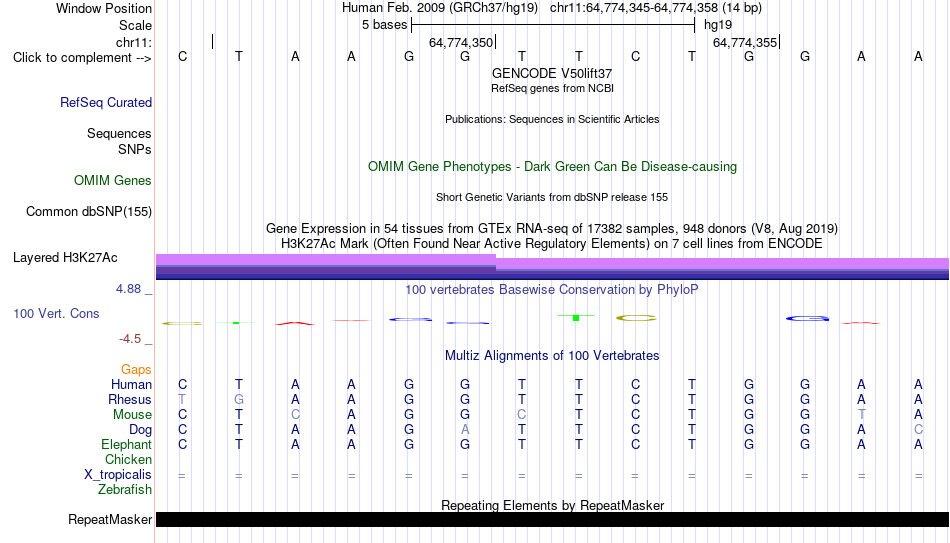
Task: Click the H3K27Ac Mark ENCODE track title
Action: point(552,244)
